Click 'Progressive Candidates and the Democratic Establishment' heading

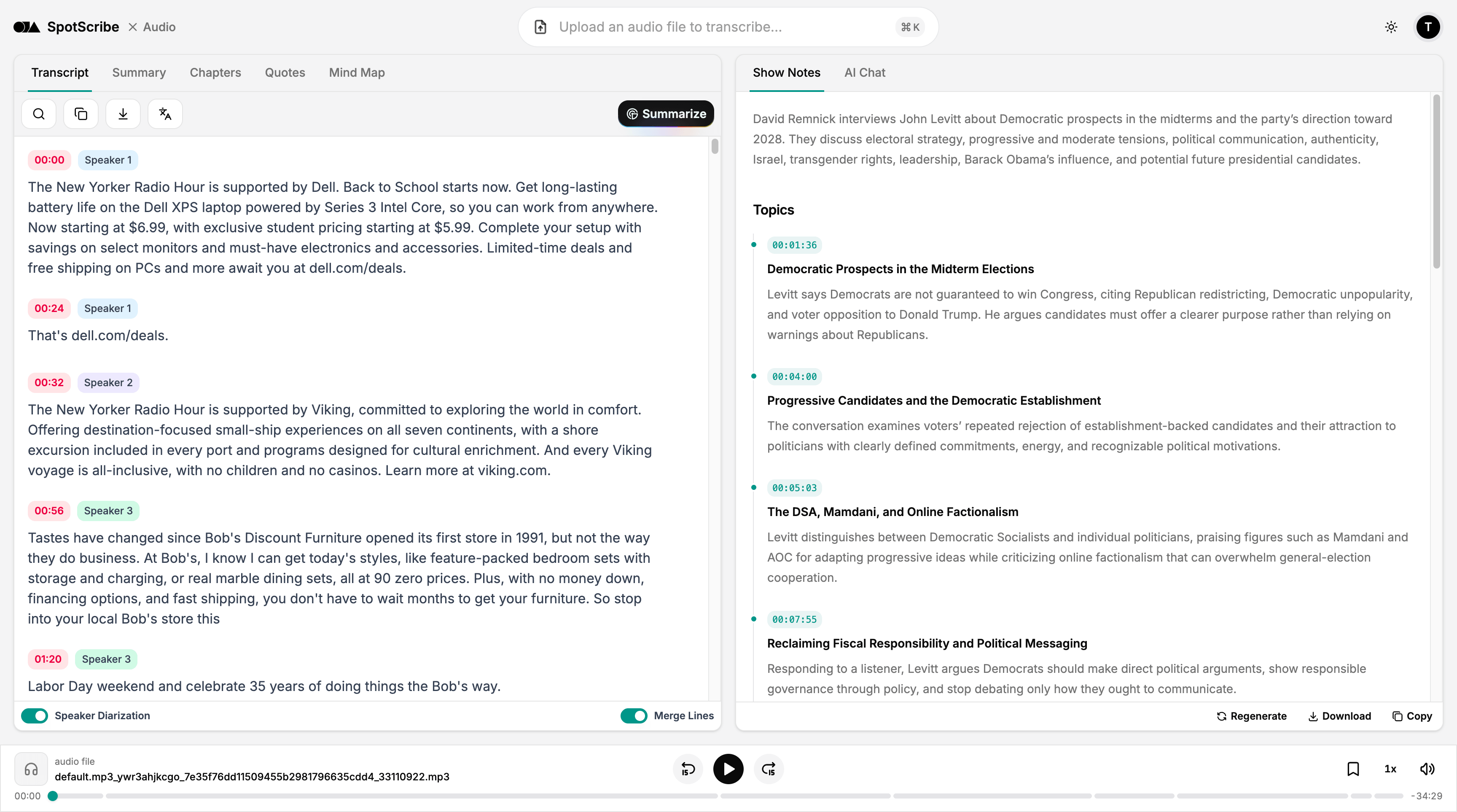point(933,401)
